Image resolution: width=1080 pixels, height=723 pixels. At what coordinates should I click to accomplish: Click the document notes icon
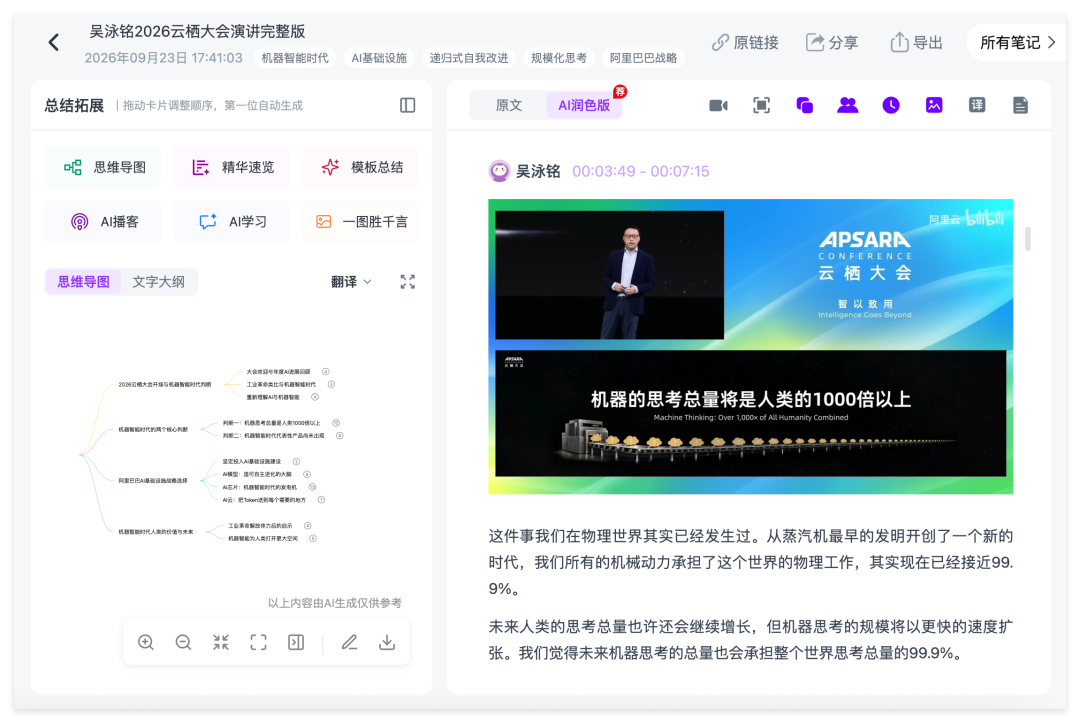[1020, 105]
